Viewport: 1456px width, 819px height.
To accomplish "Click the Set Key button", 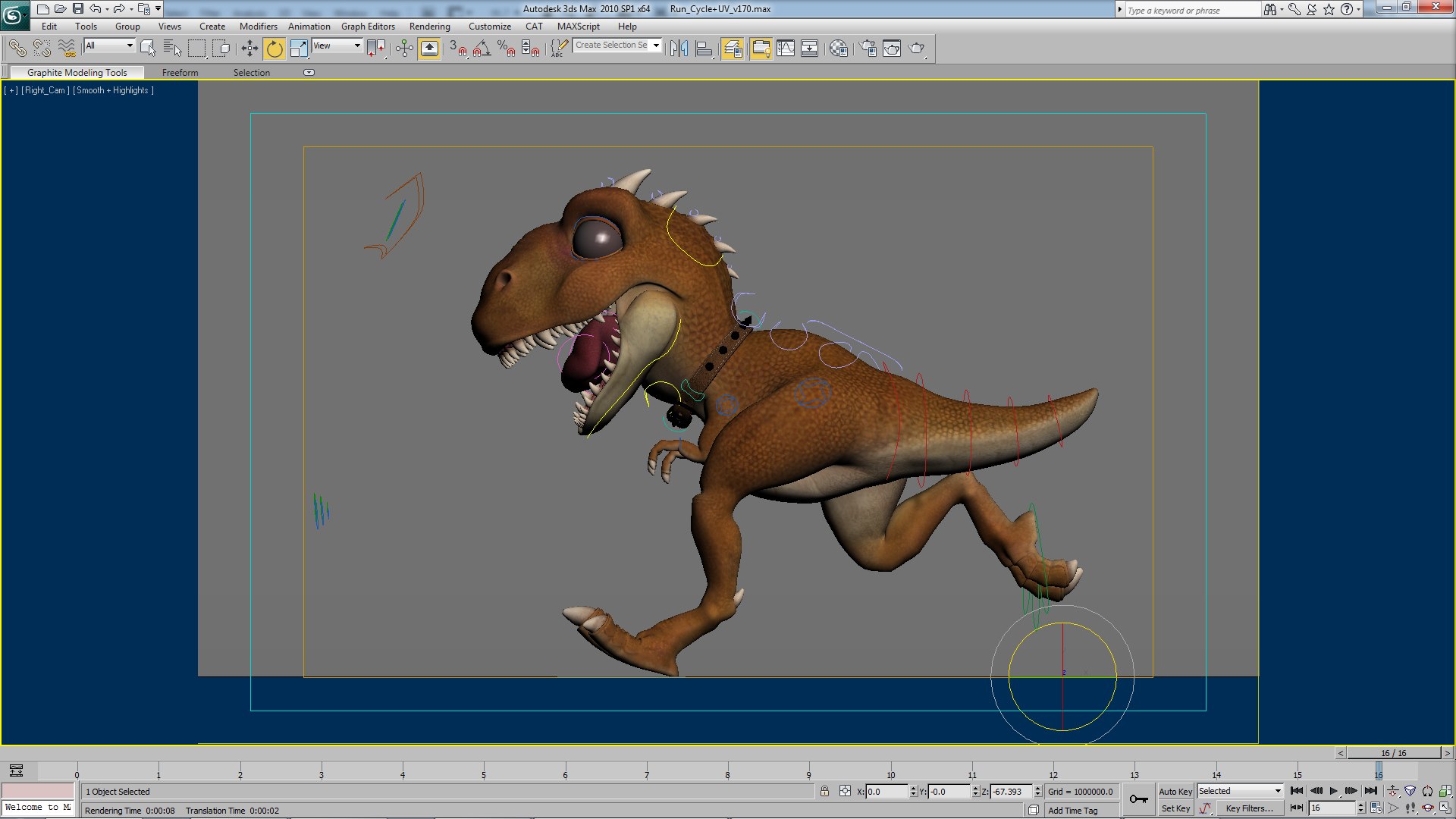I will (x=1175, y=808).
